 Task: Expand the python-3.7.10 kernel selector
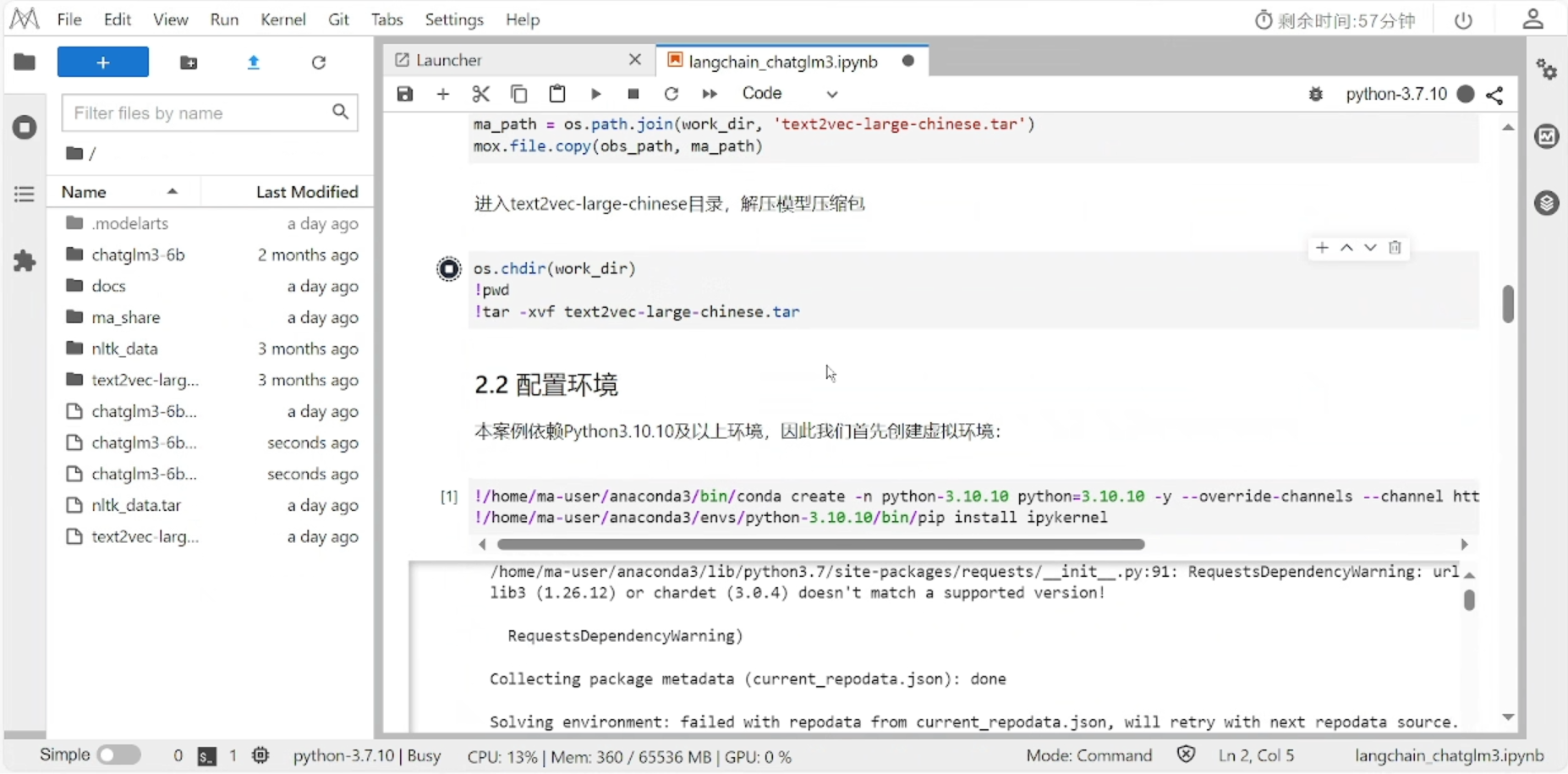pyautogui.click(x=1396, y=94)
